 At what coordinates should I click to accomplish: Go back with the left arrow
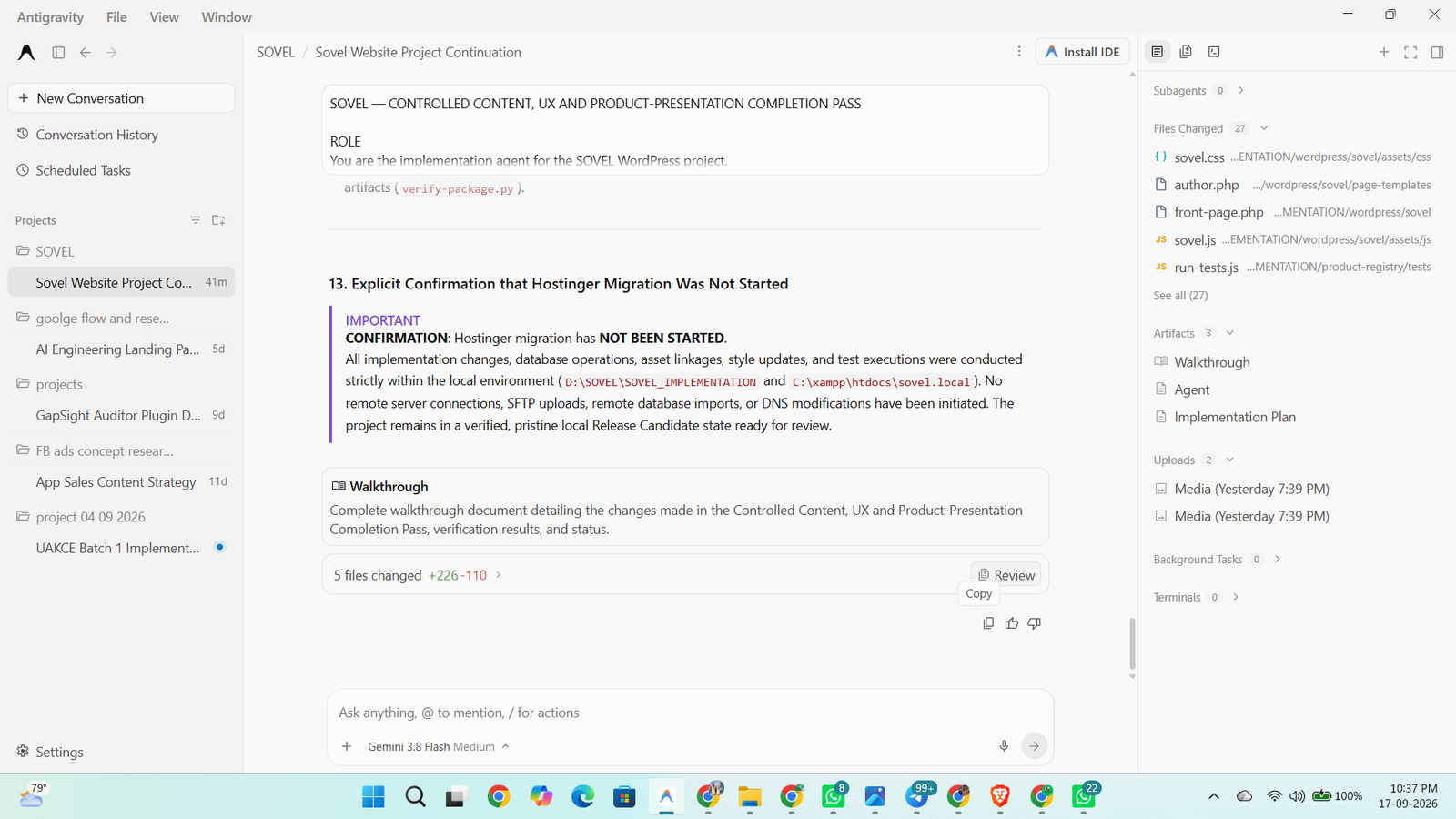[85, 53]
